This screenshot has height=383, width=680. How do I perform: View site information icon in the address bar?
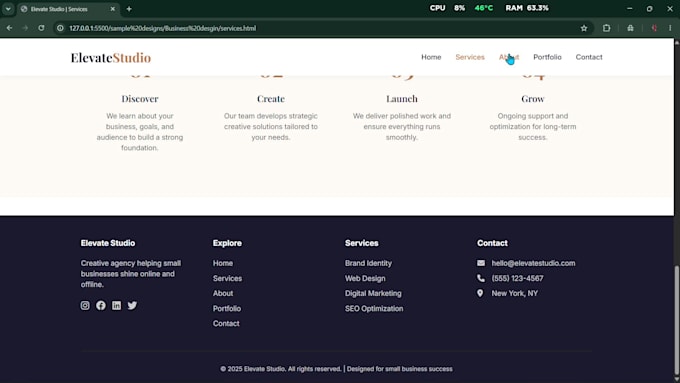pos(60,28)
